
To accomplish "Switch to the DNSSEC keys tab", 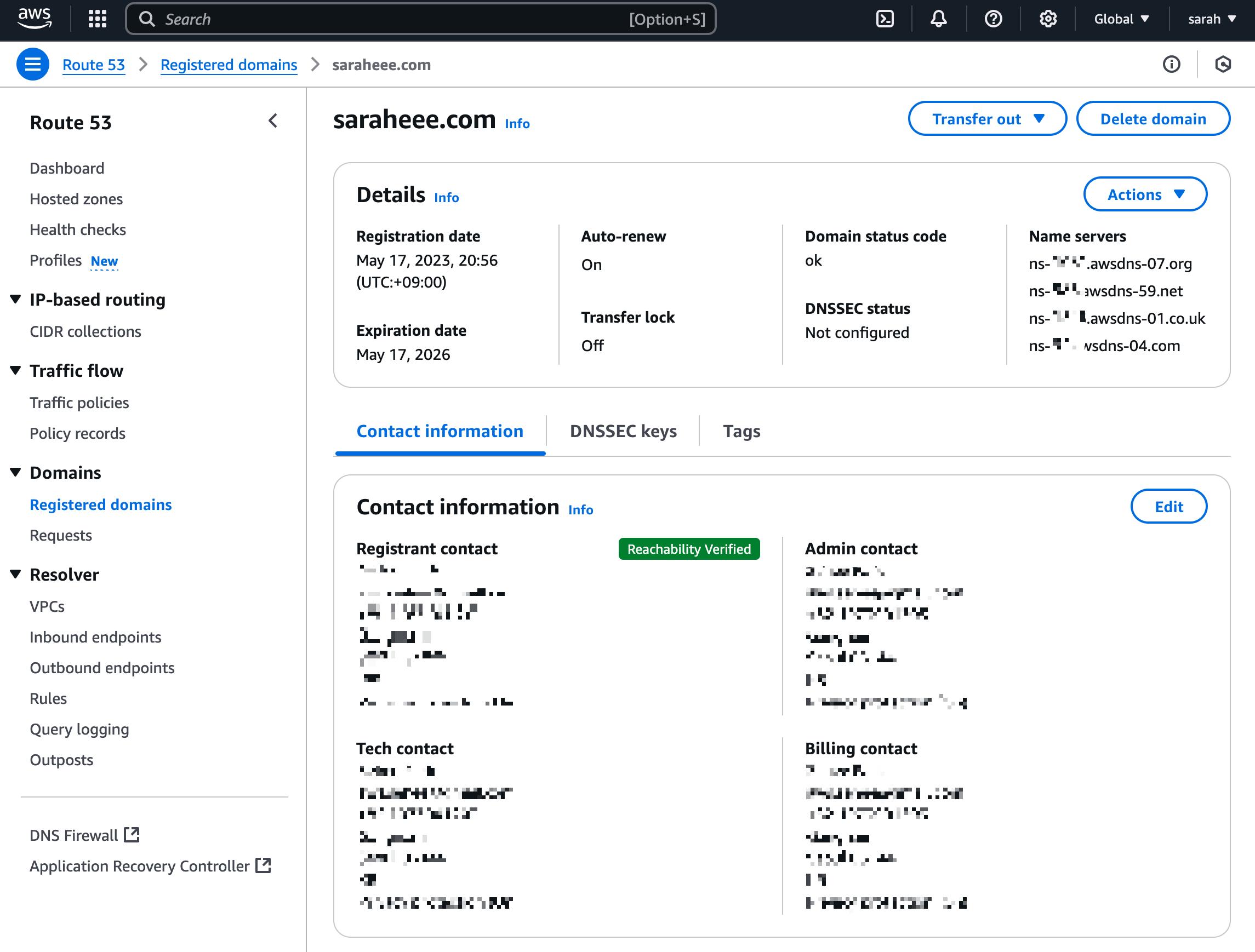I will (x=623, y=431).
